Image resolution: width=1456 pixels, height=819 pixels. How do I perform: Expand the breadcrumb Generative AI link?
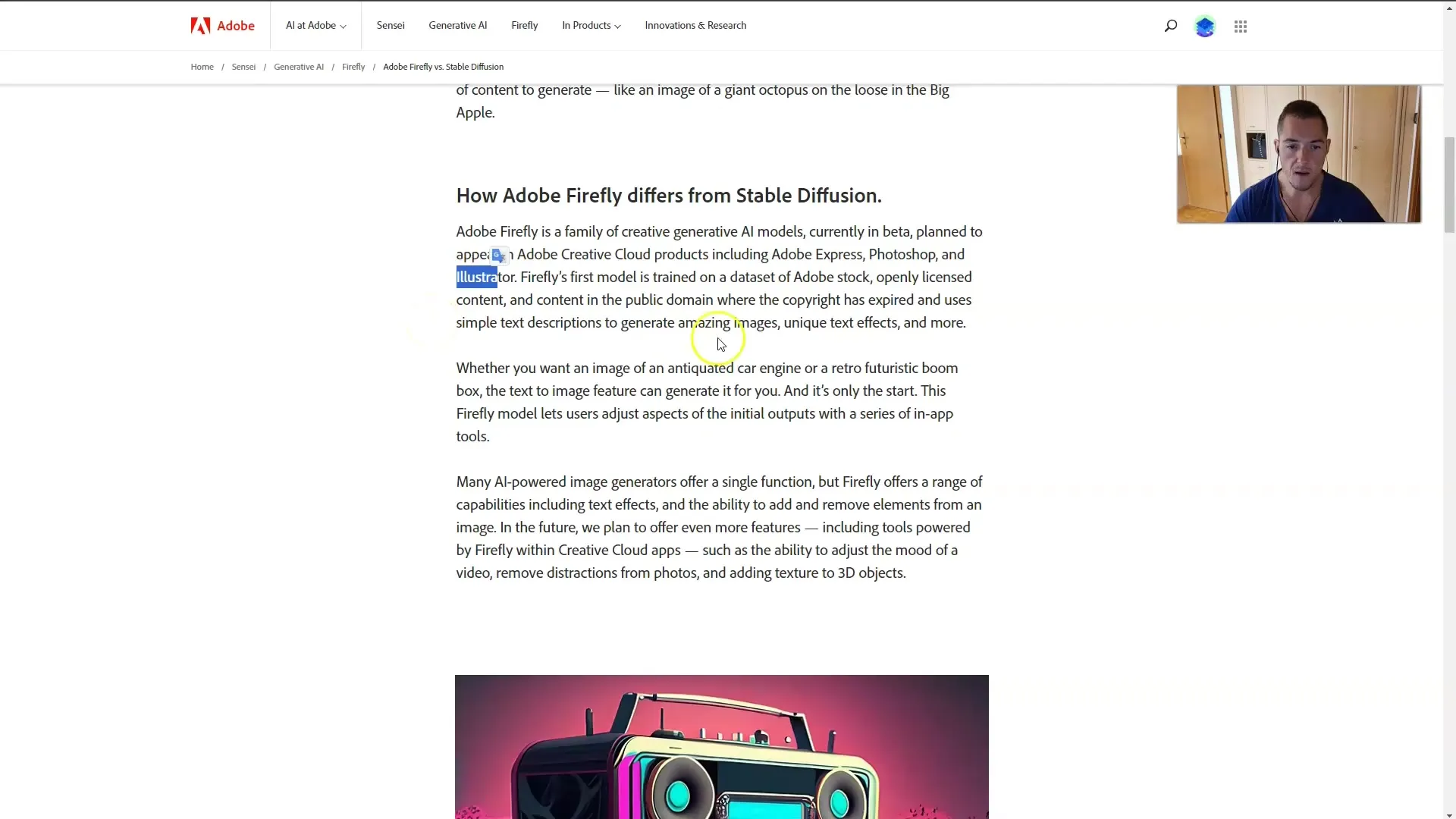(298, 66)
